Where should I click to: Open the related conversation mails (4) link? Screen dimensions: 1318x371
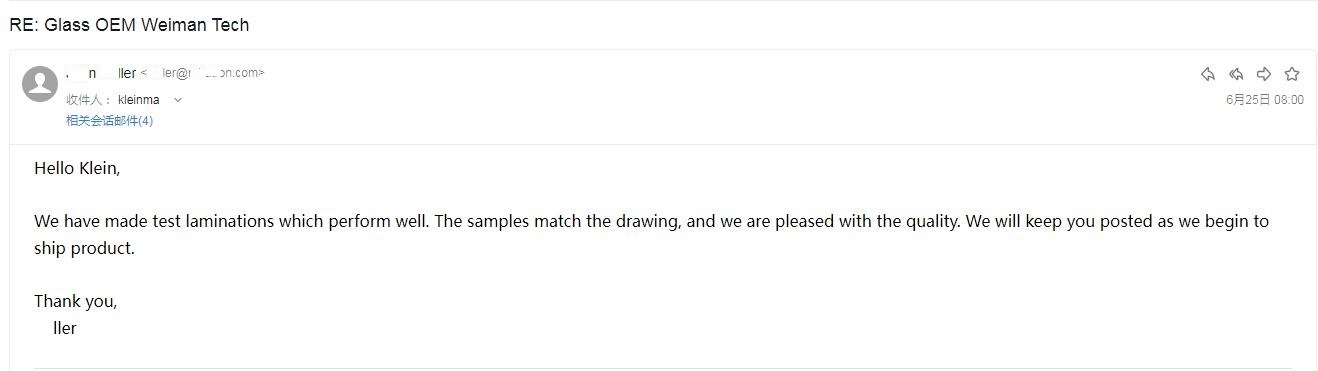pyautogui.click(x=109, y=121)
